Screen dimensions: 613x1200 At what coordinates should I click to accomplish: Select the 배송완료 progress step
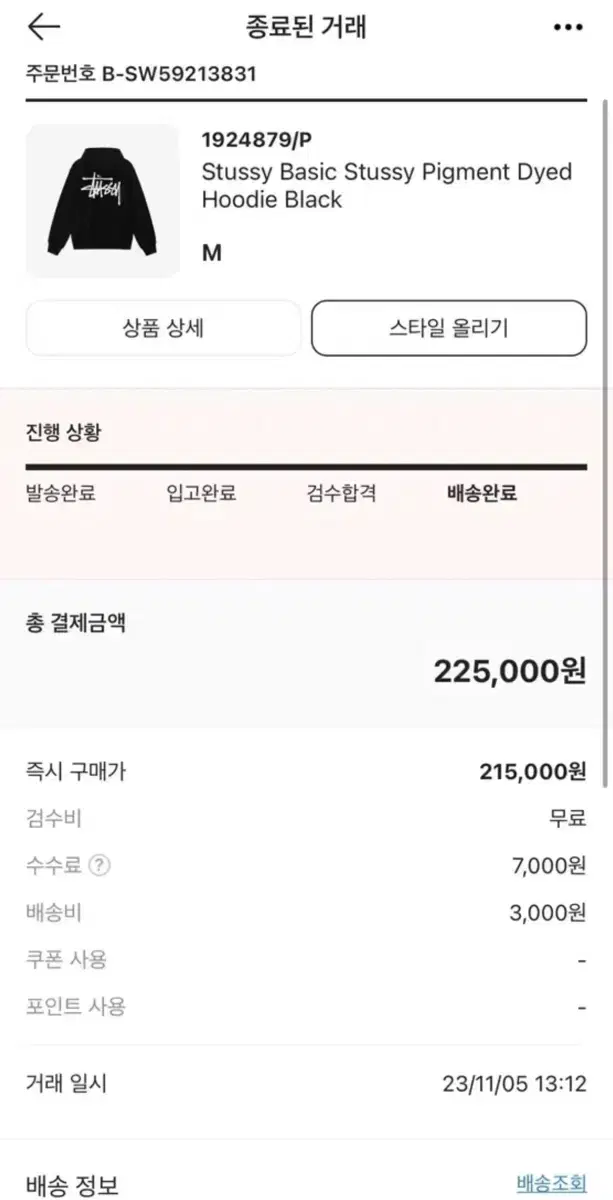[481, 493]
